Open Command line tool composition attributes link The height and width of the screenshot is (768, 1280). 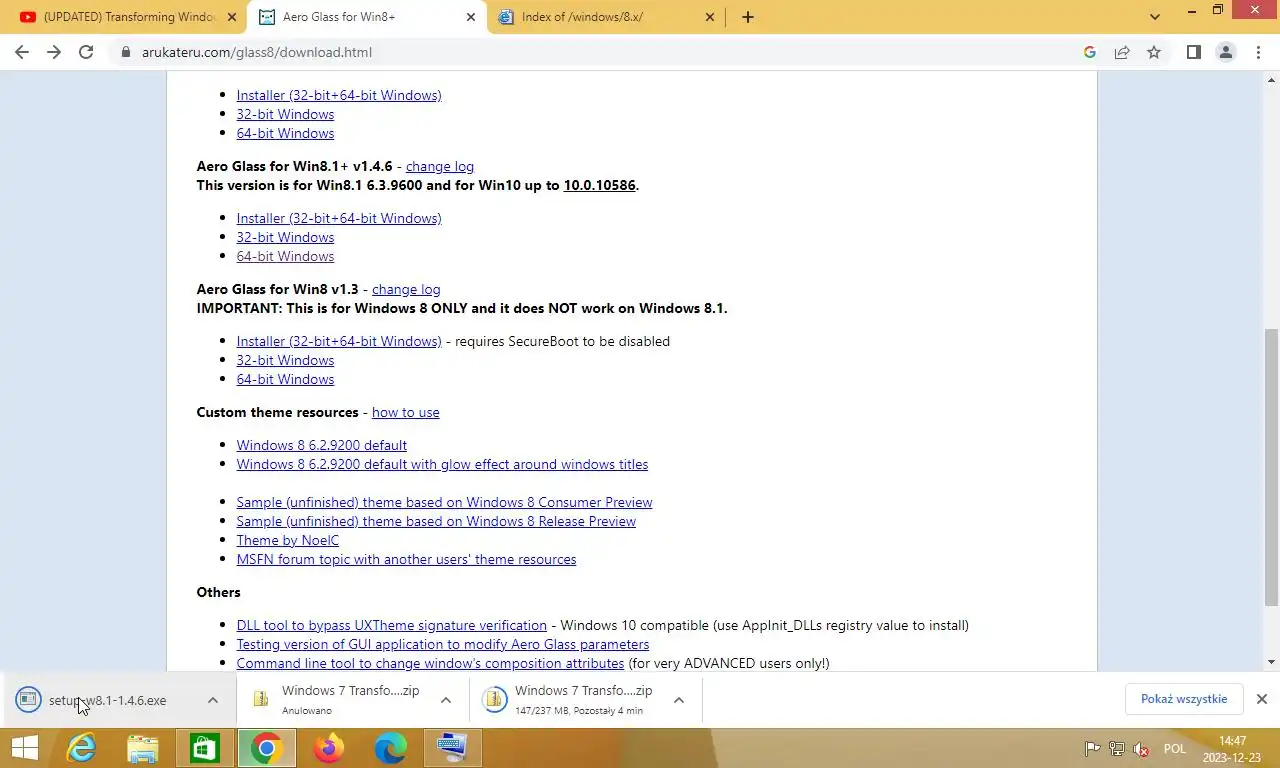click(x=430, y=663)
